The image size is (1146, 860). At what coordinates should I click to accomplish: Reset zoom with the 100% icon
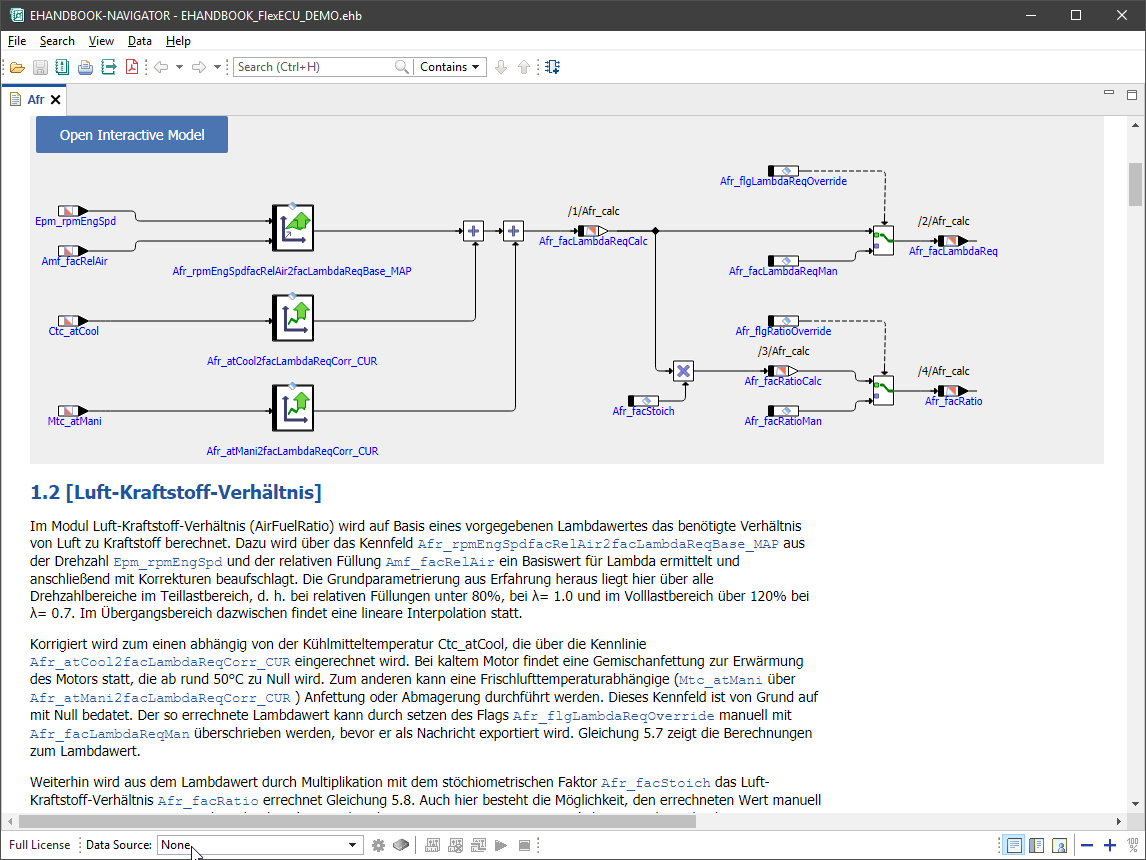(1133, 845)
